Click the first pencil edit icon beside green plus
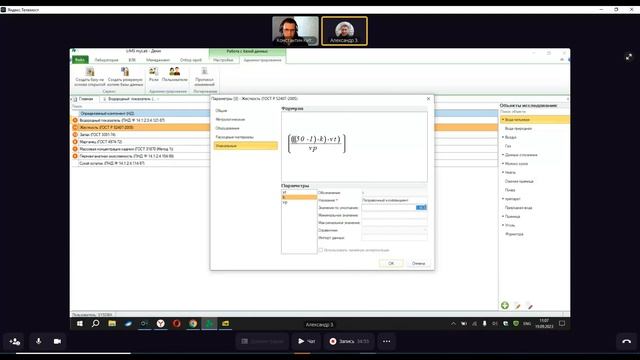The width and height of the screenshot is (640, 360). click(x=517, y=306)
